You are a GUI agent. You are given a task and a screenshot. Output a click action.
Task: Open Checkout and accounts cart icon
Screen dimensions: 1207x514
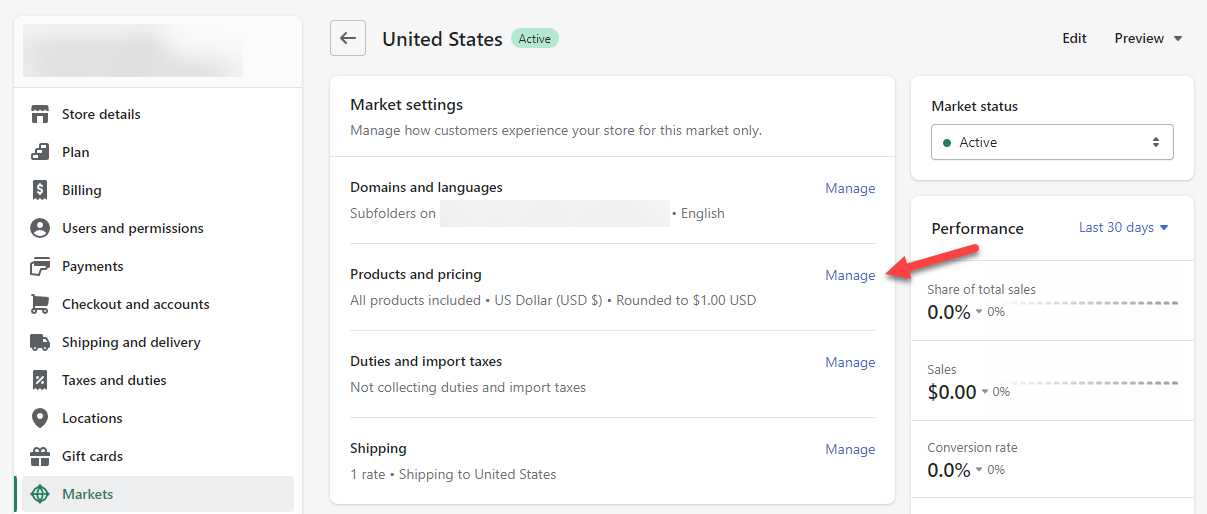[40, 304]
